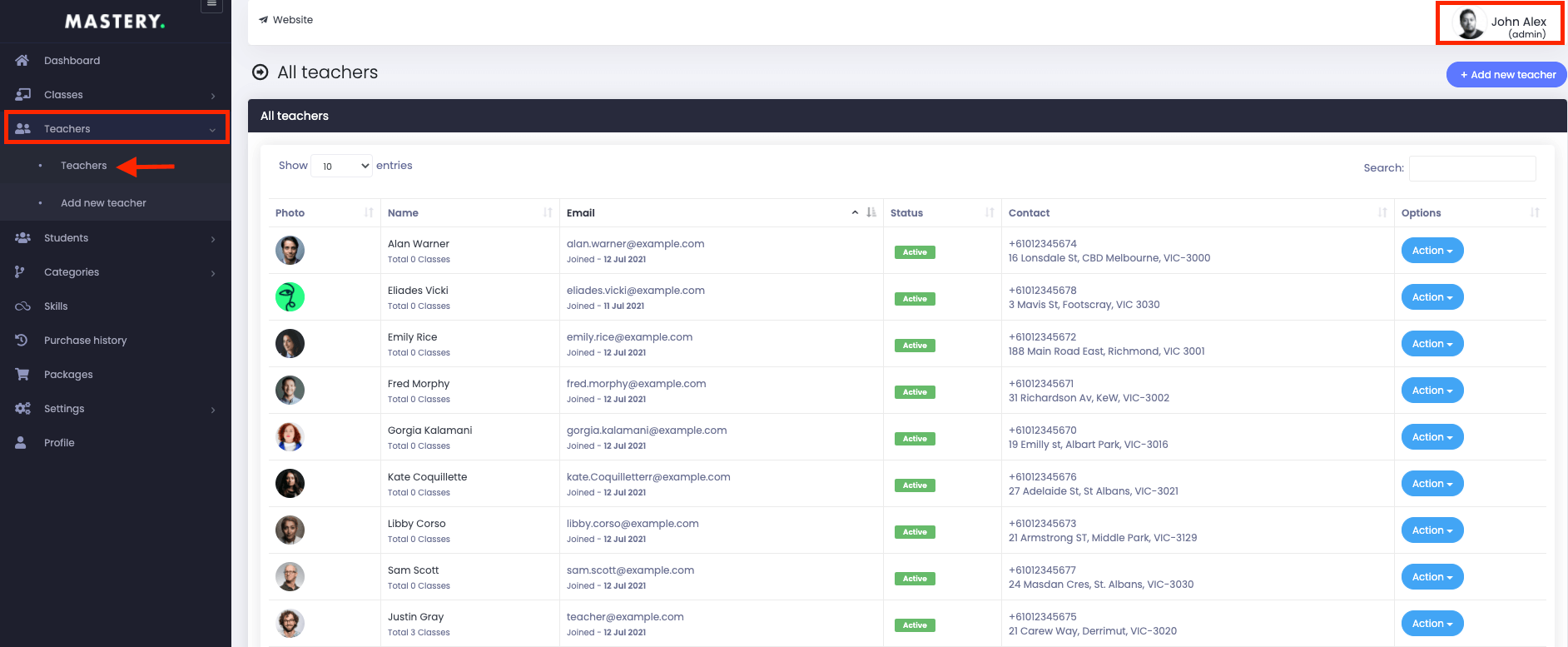Click Eliades Vicki's green avatar
Image resolution: width=1568 pixels, height=647 pixels.
point(290,296)
